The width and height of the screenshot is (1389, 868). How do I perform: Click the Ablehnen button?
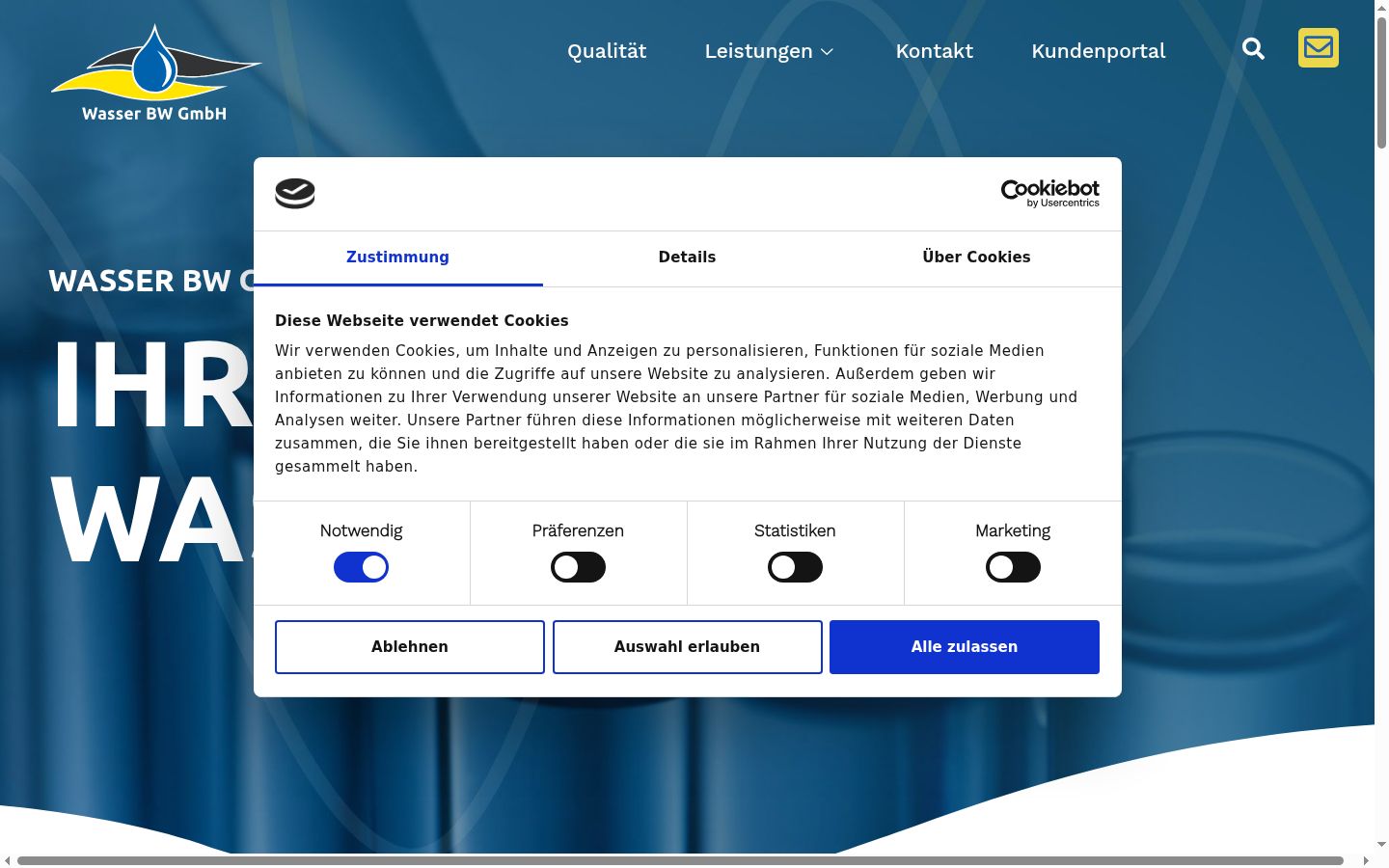[410, 647]
